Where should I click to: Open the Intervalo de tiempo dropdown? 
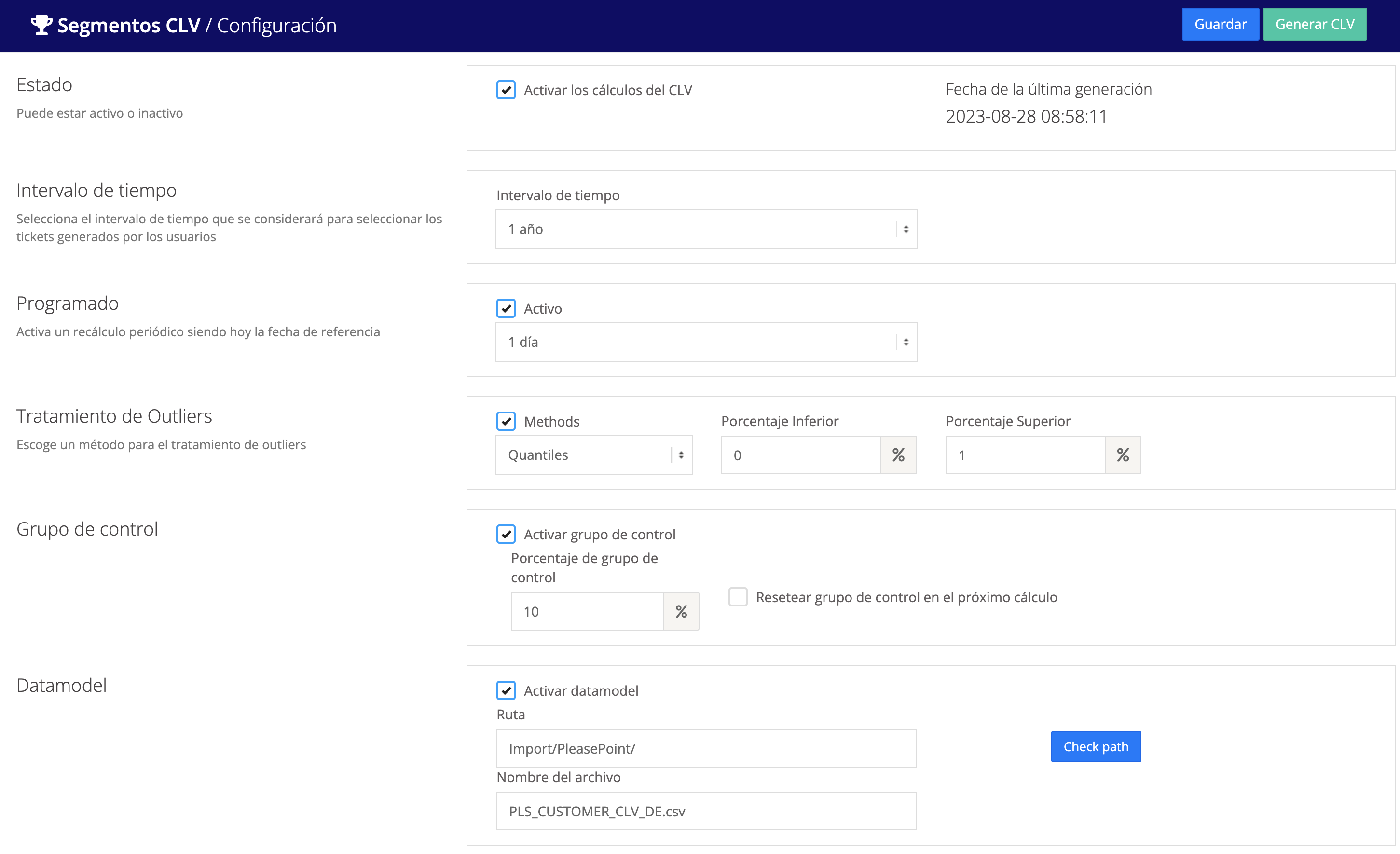coord(706,230)
